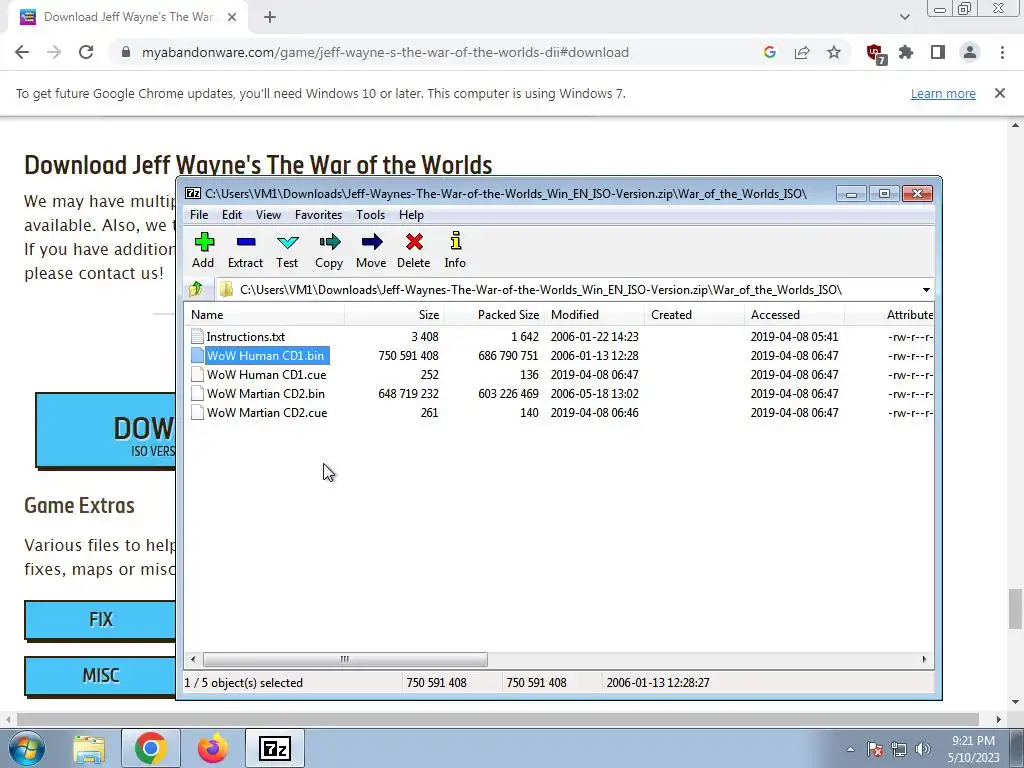Click the Chrome forward arrow

(54, 52)
